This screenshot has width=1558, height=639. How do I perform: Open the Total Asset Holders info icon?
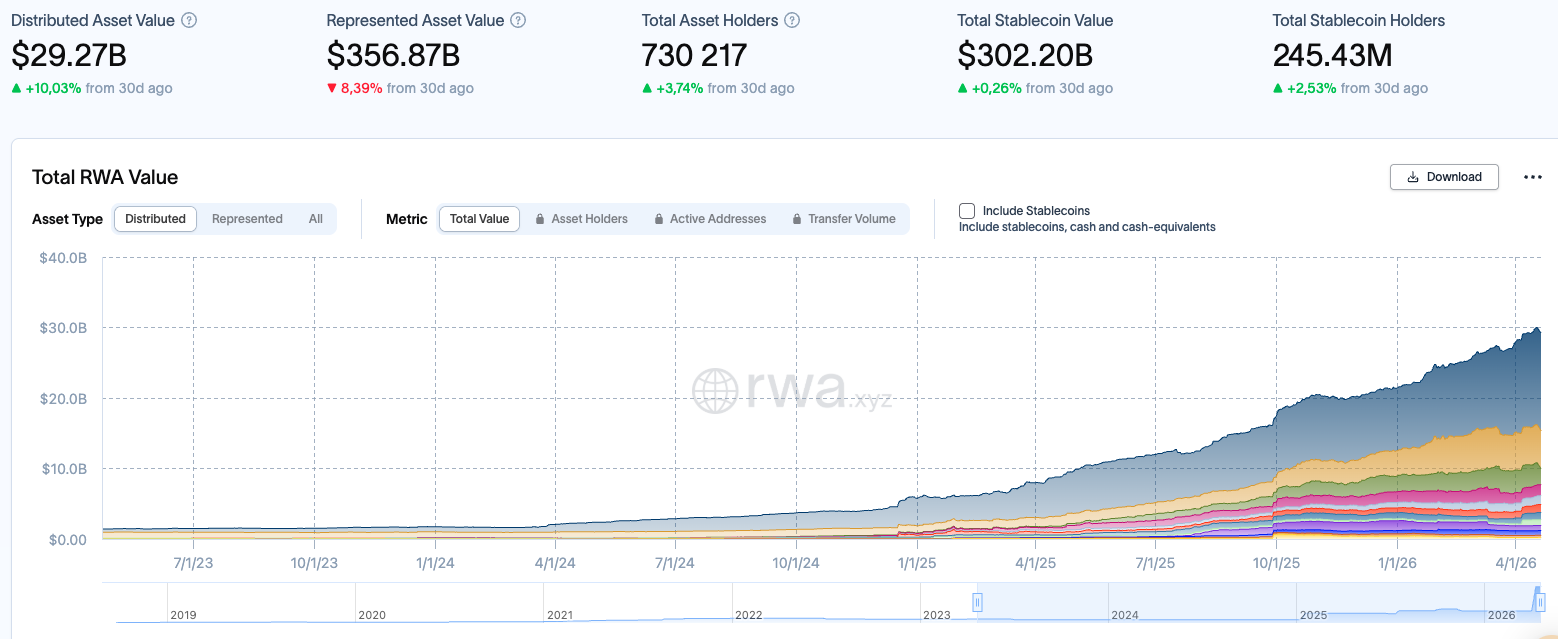pyautogui.click(x=792, y=20)
